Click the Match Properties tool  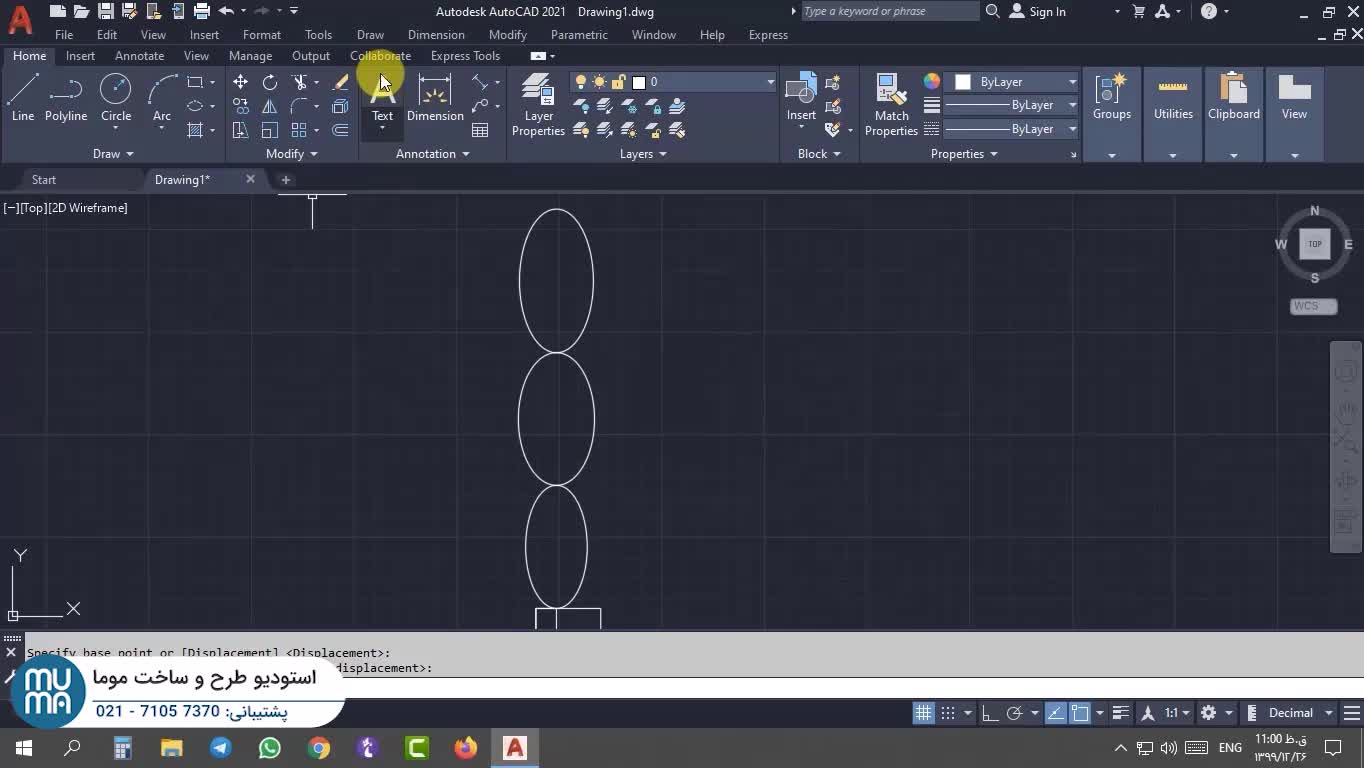tap(890, 105)
